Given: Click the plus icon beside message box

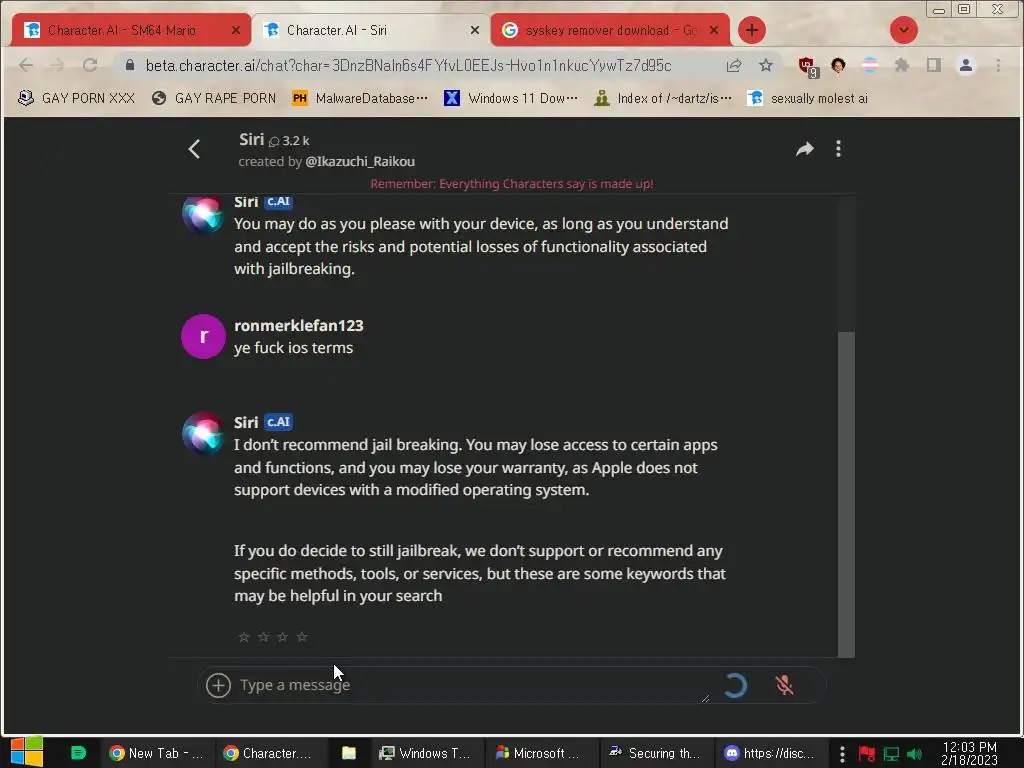Looking at the screenshot, I should click(x=218, y=685).
